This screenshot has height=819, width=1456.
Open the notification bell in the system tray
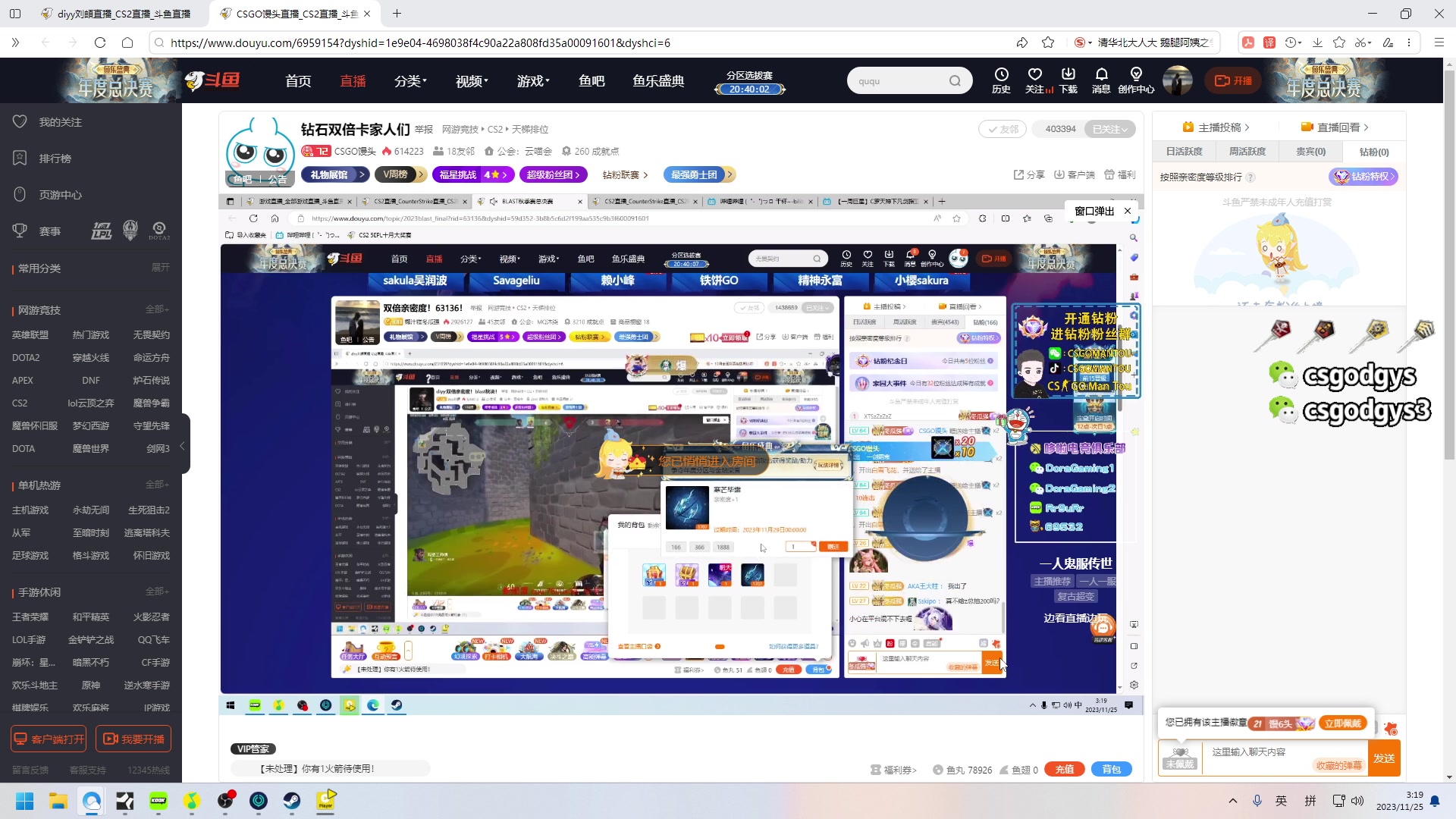pyautogui.click(x=1435, y=801)
